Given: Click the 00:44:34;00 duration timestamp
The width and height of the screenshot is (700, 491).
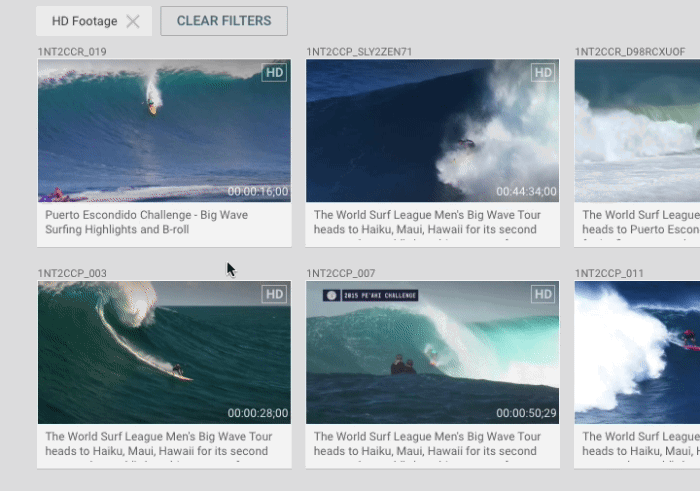Looking at the screenshot, I should click(526, 191).
